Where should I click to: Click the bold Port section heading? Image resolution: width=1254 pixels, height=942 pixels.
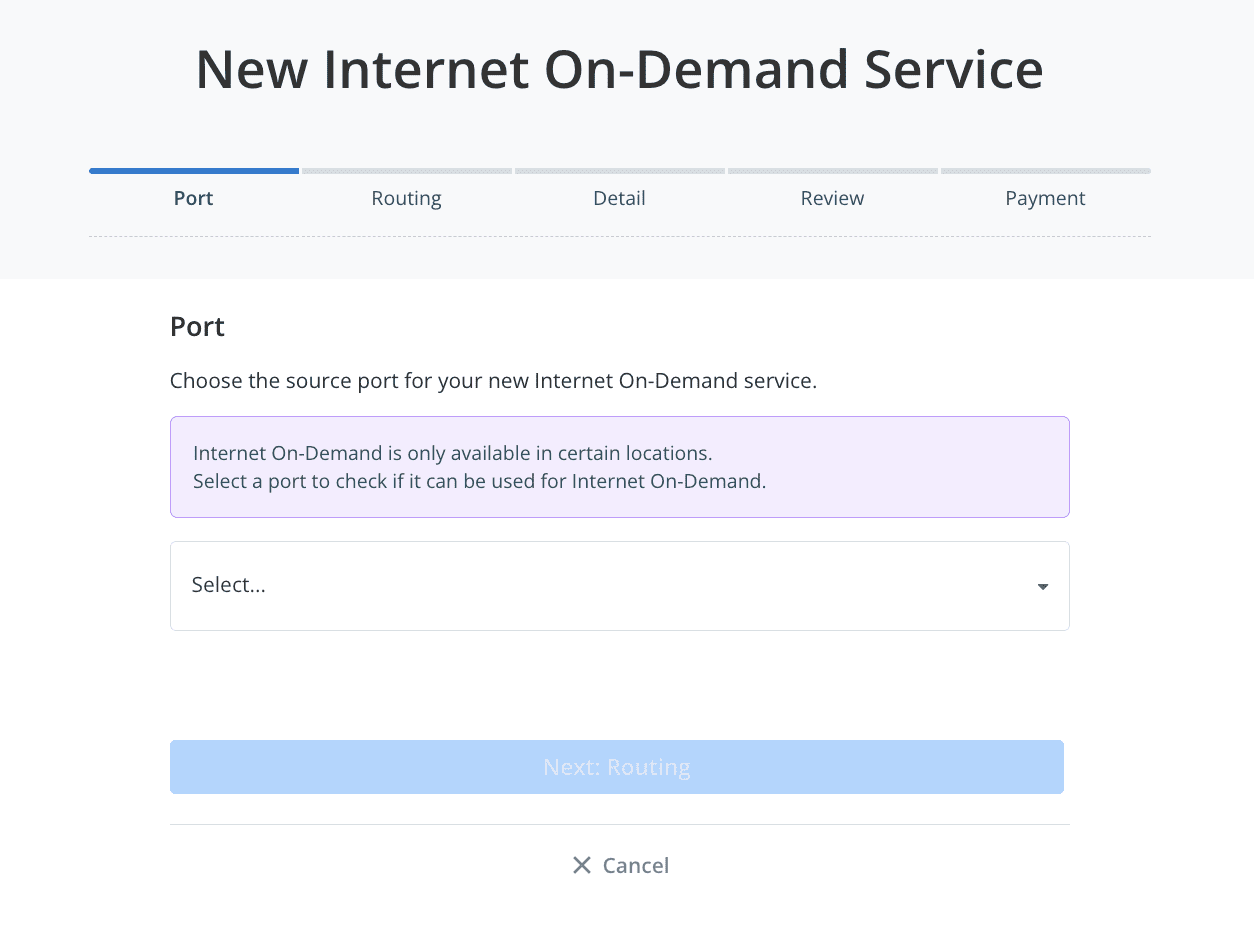click(197, 327)
